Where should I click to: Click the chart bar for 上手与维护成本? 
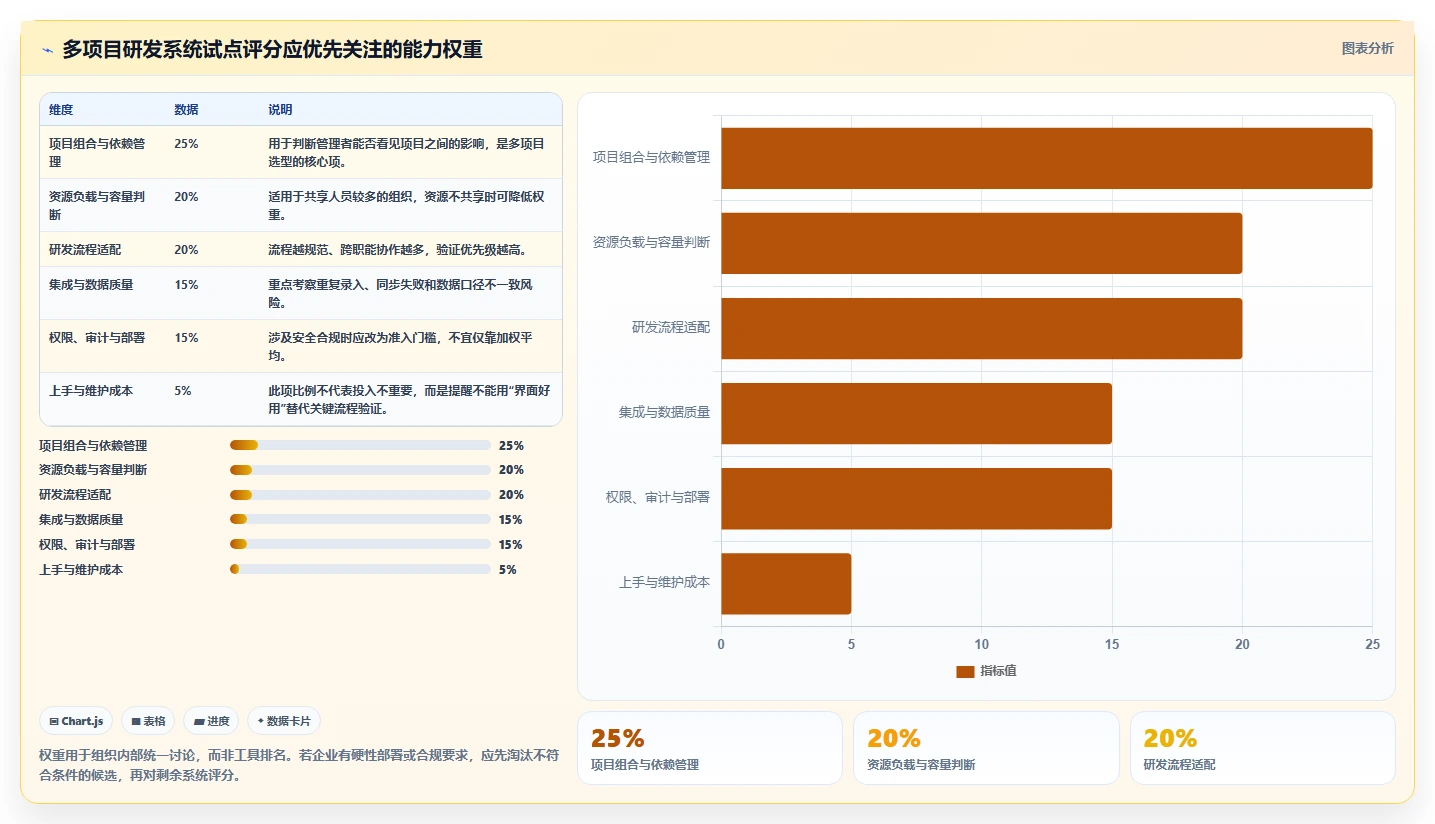786,583
